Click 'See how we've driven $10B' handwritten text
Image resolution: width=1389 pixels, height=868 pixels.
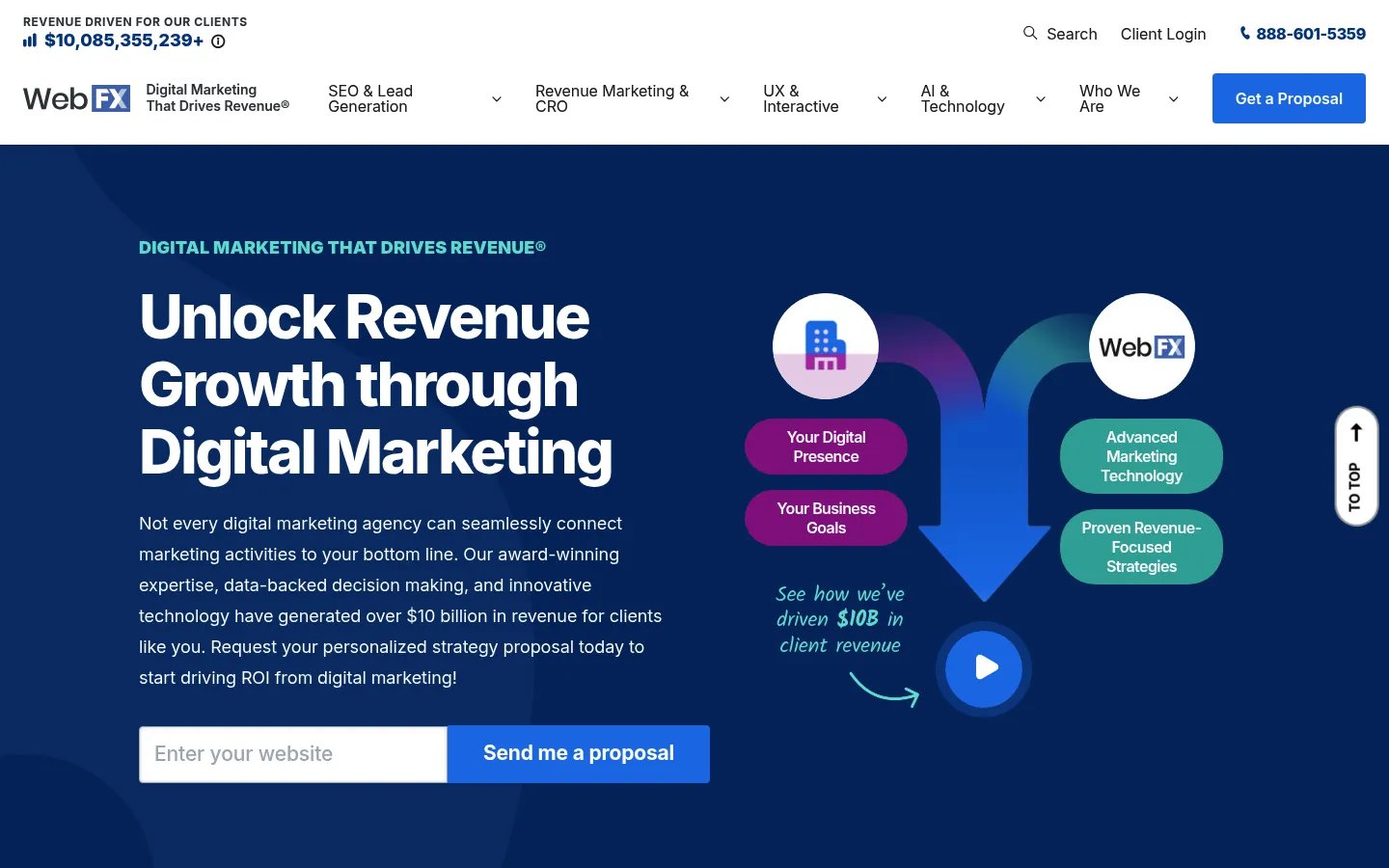[x=840, y=619]
